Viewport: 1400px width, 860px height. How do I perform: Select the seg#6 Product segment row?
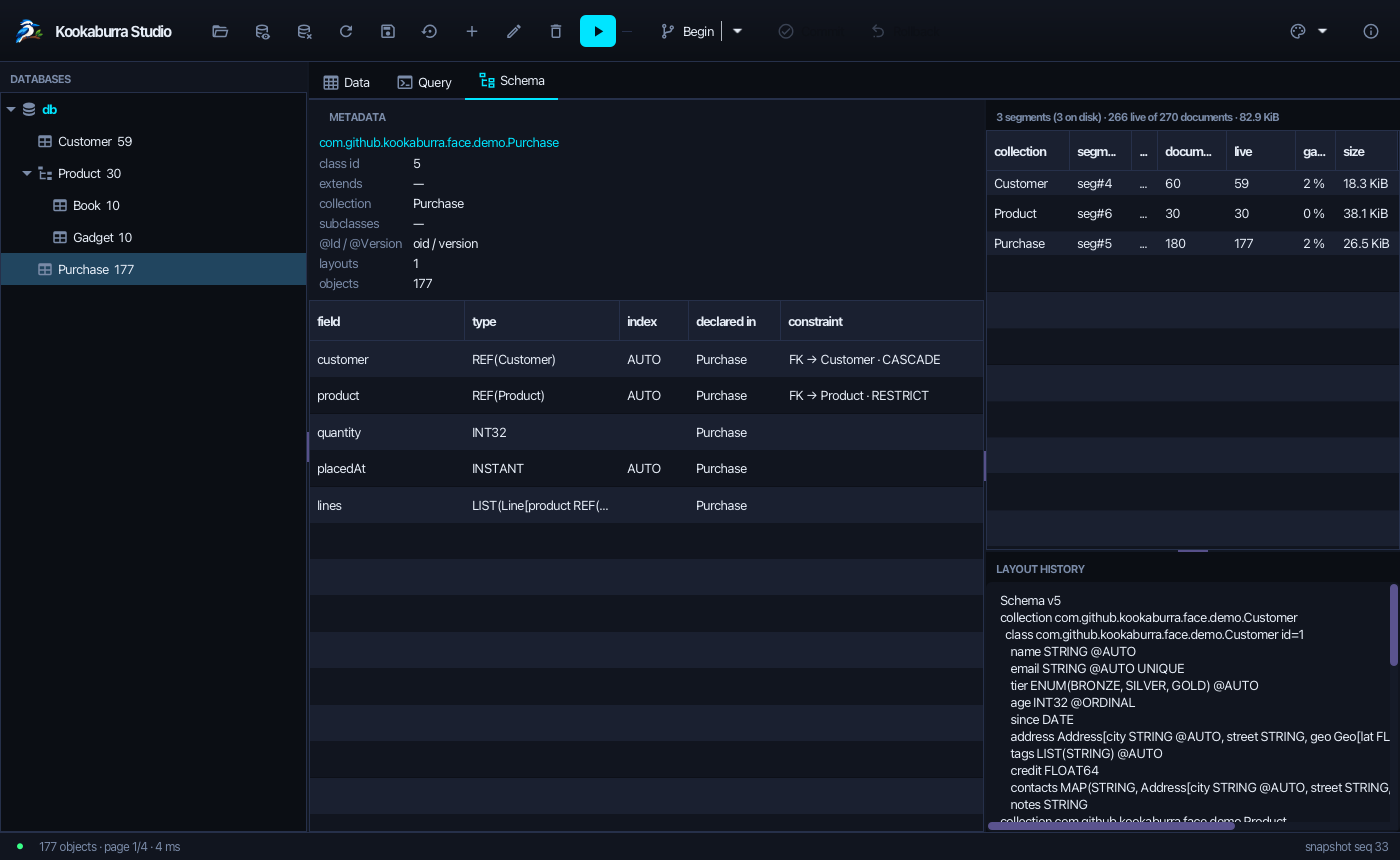[1192, 214]
